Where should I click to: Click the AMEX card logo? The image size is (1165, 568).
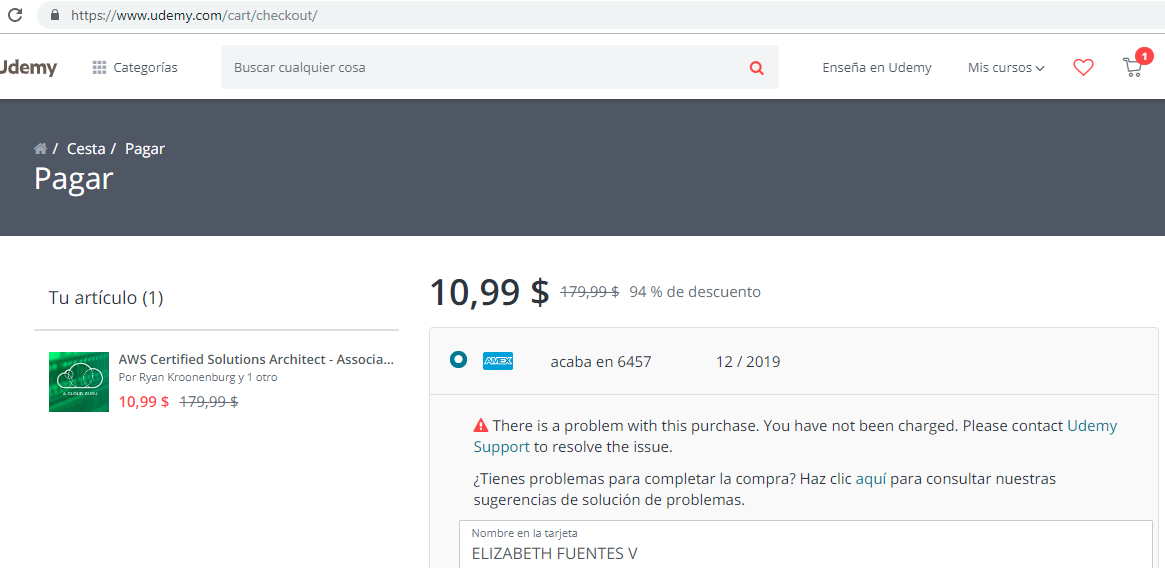(x=497, y=361)
